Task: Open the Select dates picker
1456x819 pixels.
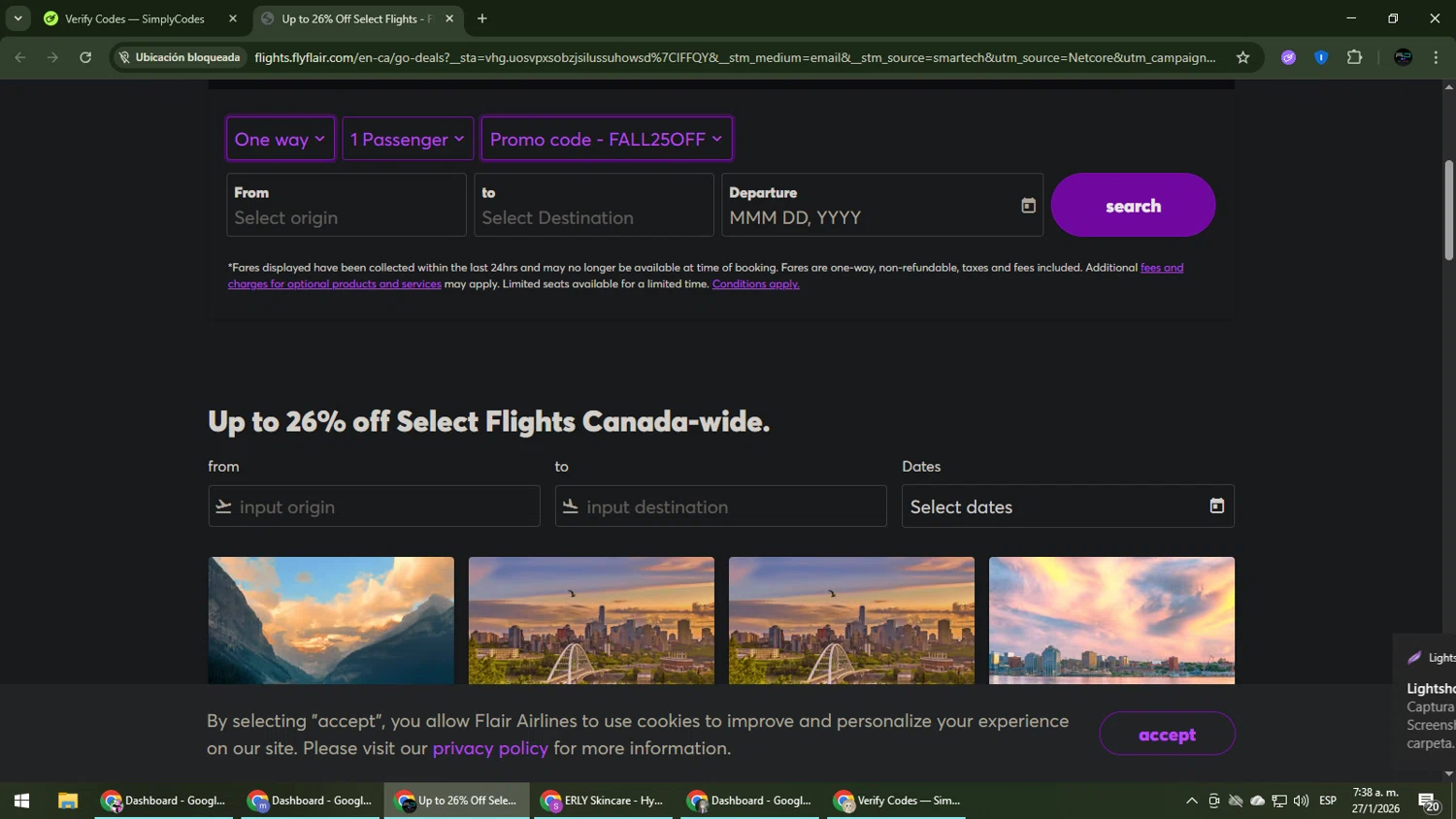Action: (1068, 507)
